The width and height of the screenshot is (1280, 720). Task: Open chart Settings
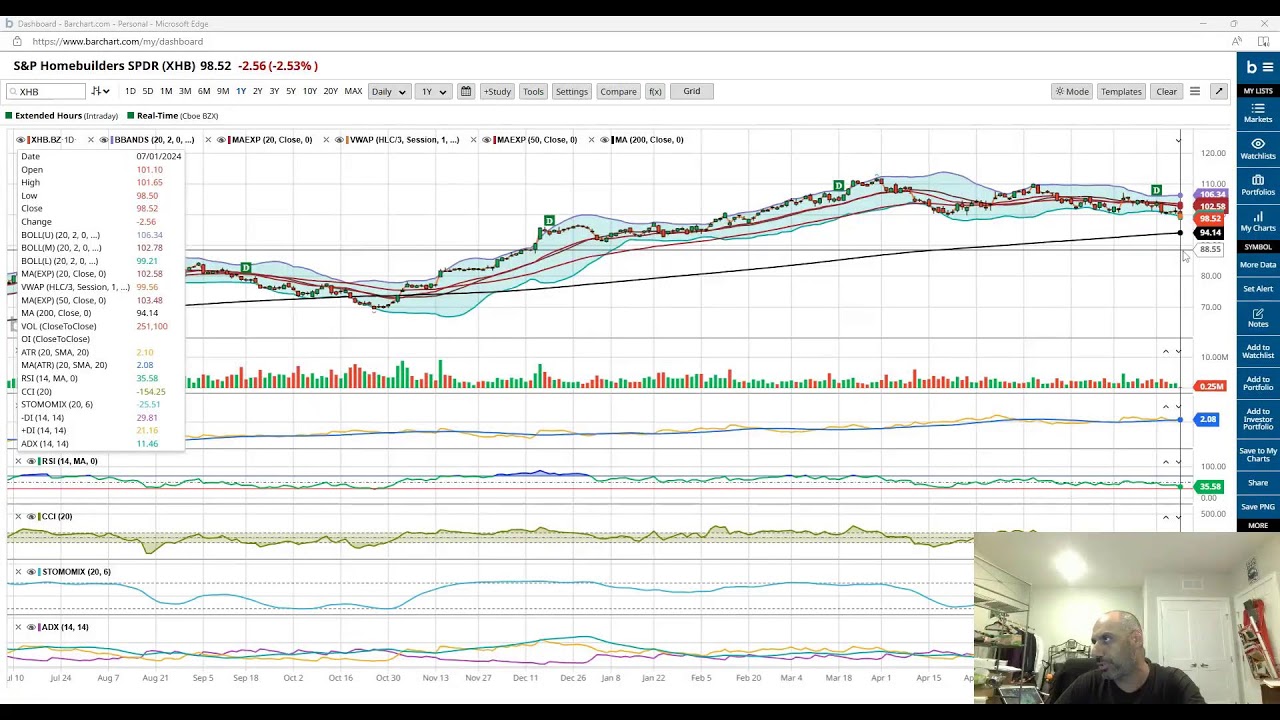[x=572, y=91]
